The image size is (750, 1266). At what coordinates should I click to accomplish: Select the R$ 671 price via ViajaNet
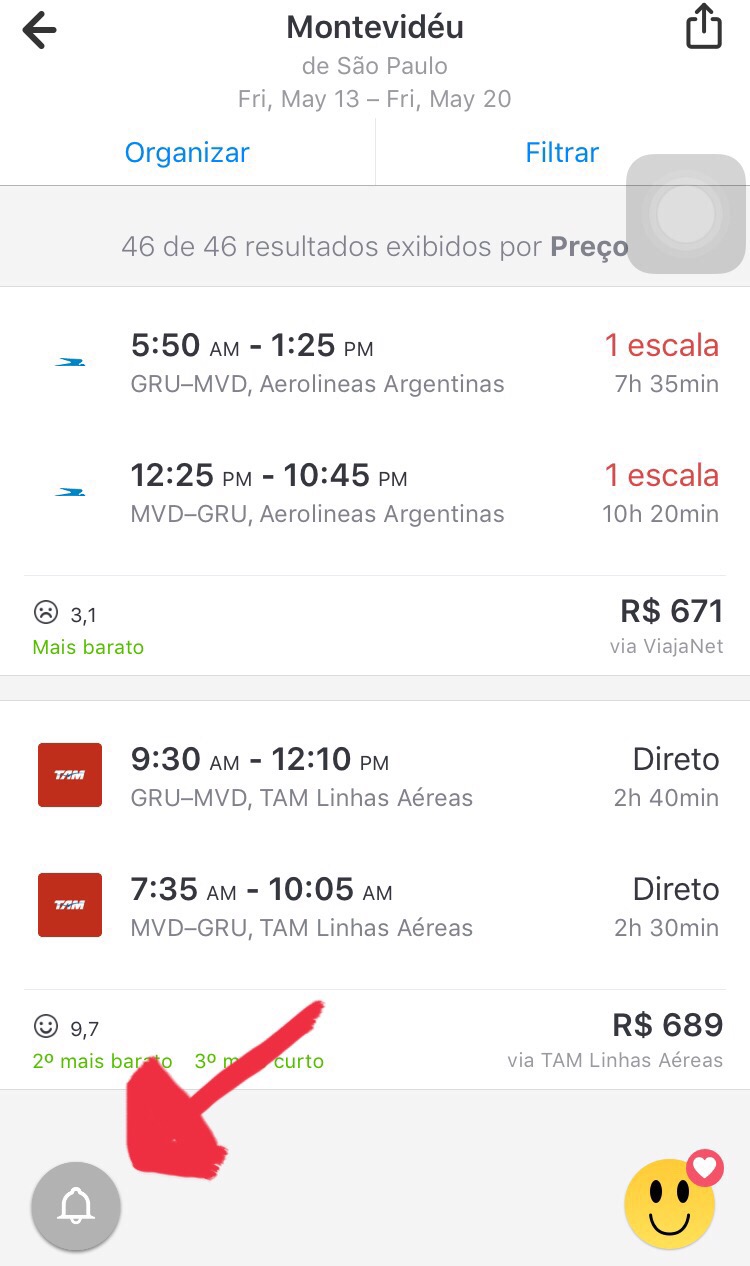click(670, 611)
